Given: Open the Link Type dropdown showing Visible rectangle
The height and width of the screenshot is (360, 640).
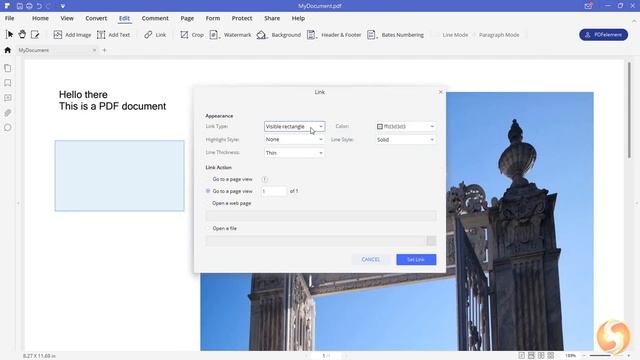Looking at the screenshot, I should pyautogui.click(x=294, y=127).
